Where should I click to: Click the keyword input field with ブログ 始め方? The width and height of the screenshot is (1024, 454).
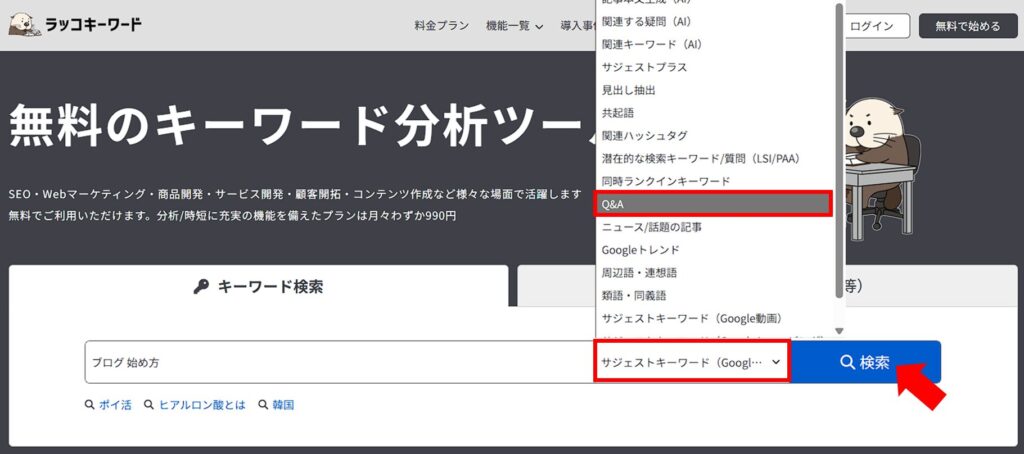point(340,362)
